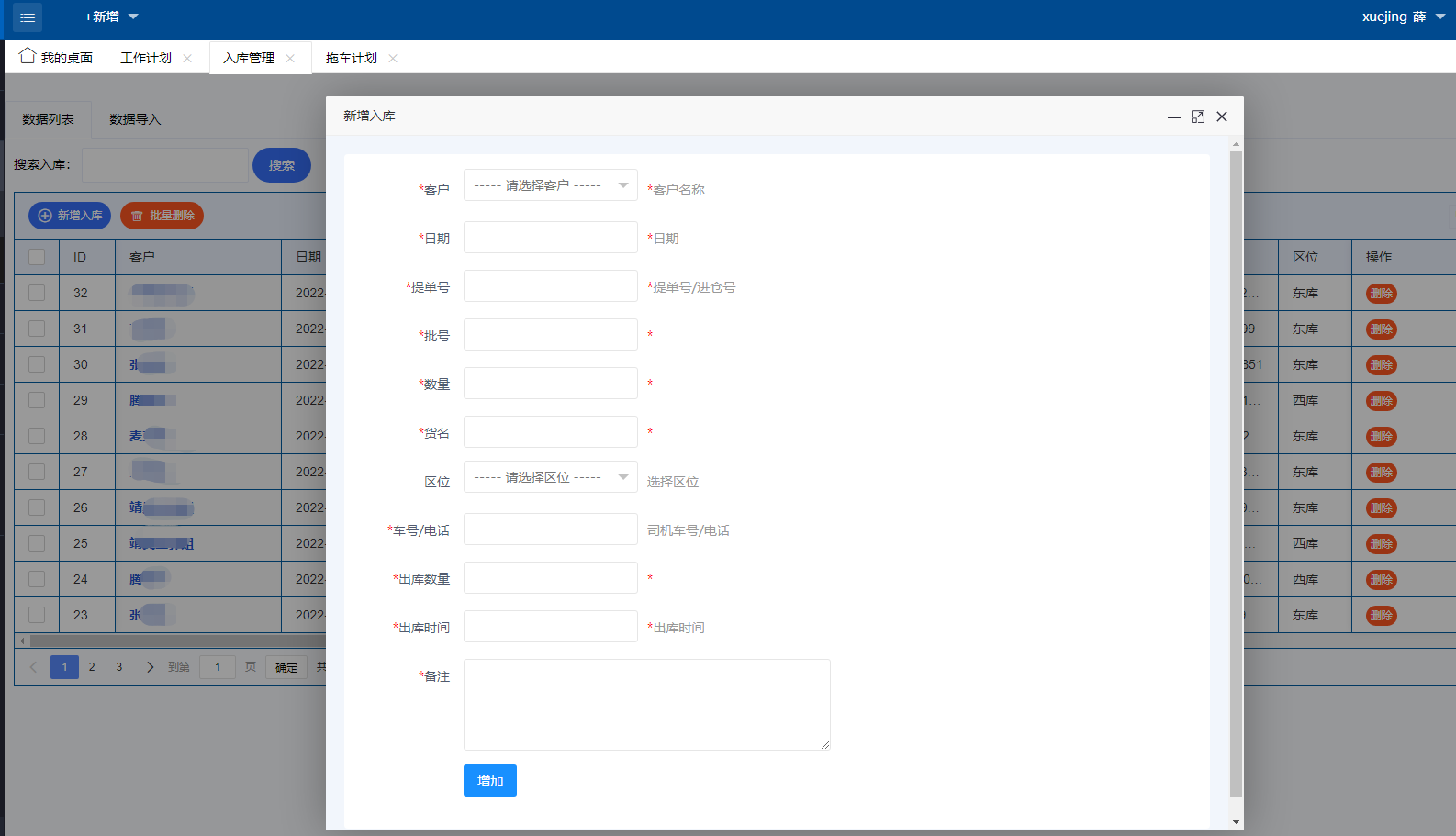Close the 工作计划 tab

point(187,58)
